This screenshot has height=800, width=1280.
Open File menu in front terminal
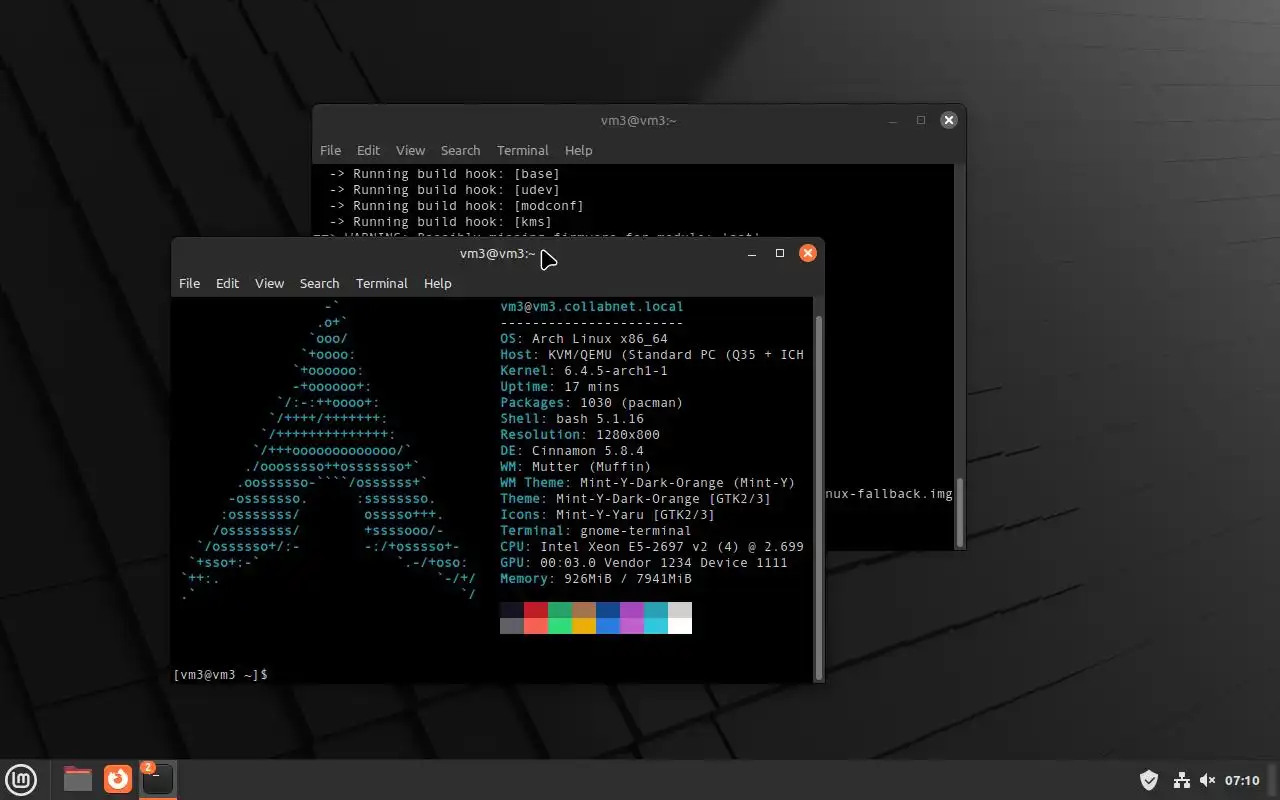pyautogui.click(x=189, y=283)
